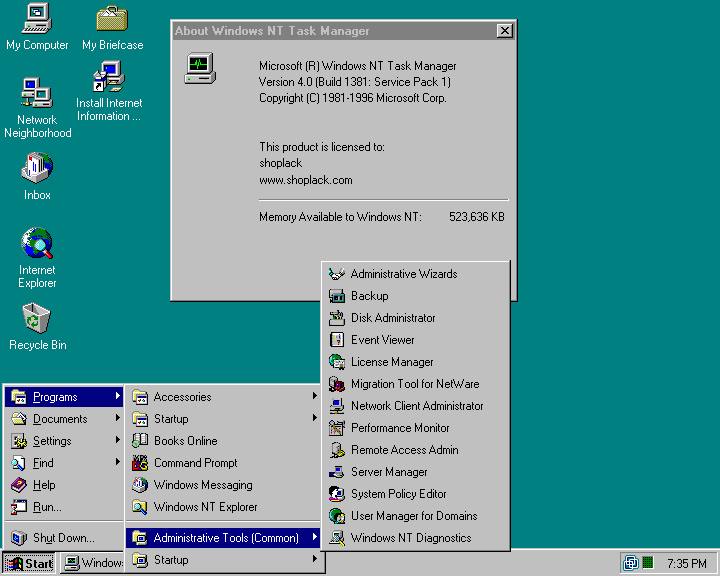Click the Windows NT Explorer magnifier icon

coord(140,507)
